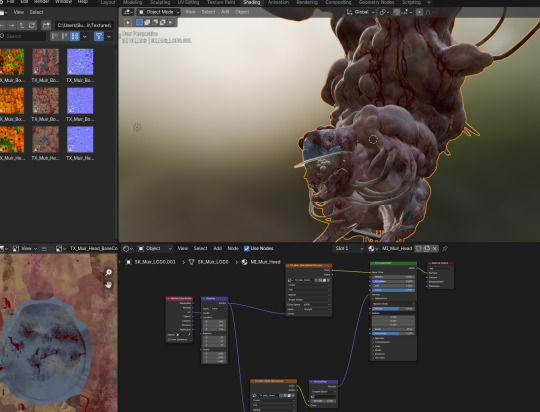Click the pan hand in image editor
The height and width of the screenshot is (412, 540).
coord(108,285)
